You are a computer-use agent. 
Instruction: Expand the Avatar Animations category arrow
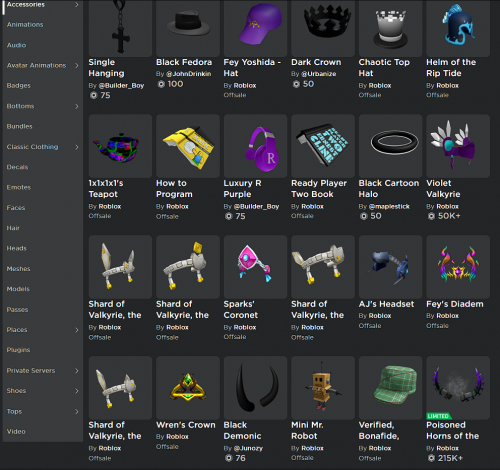pyautogui.click(x=77, y=65)
